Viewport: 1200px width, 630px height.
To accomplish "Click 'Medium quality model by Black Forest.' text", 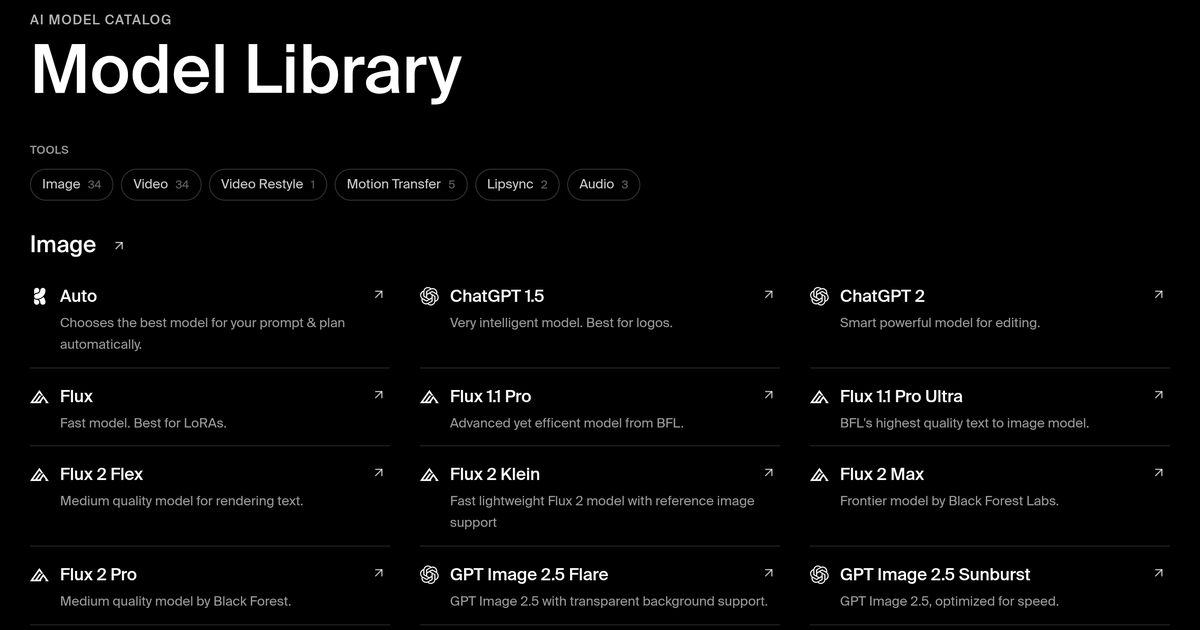I will click(175, 601).
